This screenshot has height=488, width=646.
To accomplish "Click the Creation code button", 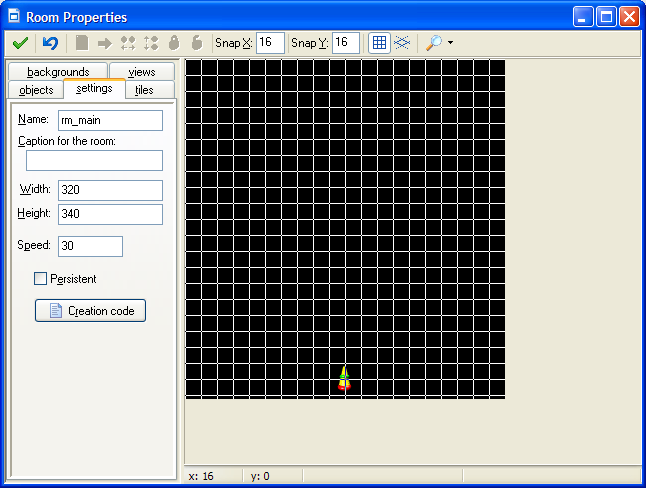I will [91, 311].
